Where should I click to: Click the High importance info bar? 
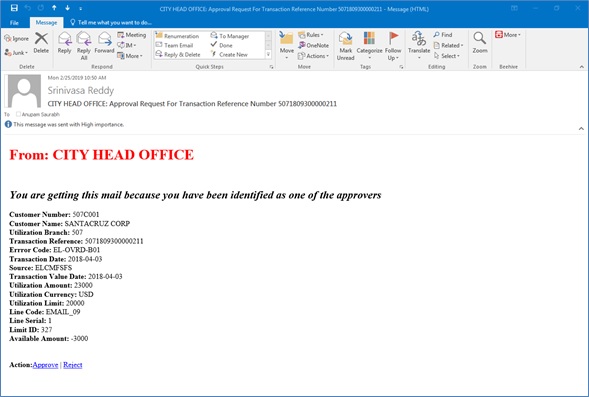64,124
